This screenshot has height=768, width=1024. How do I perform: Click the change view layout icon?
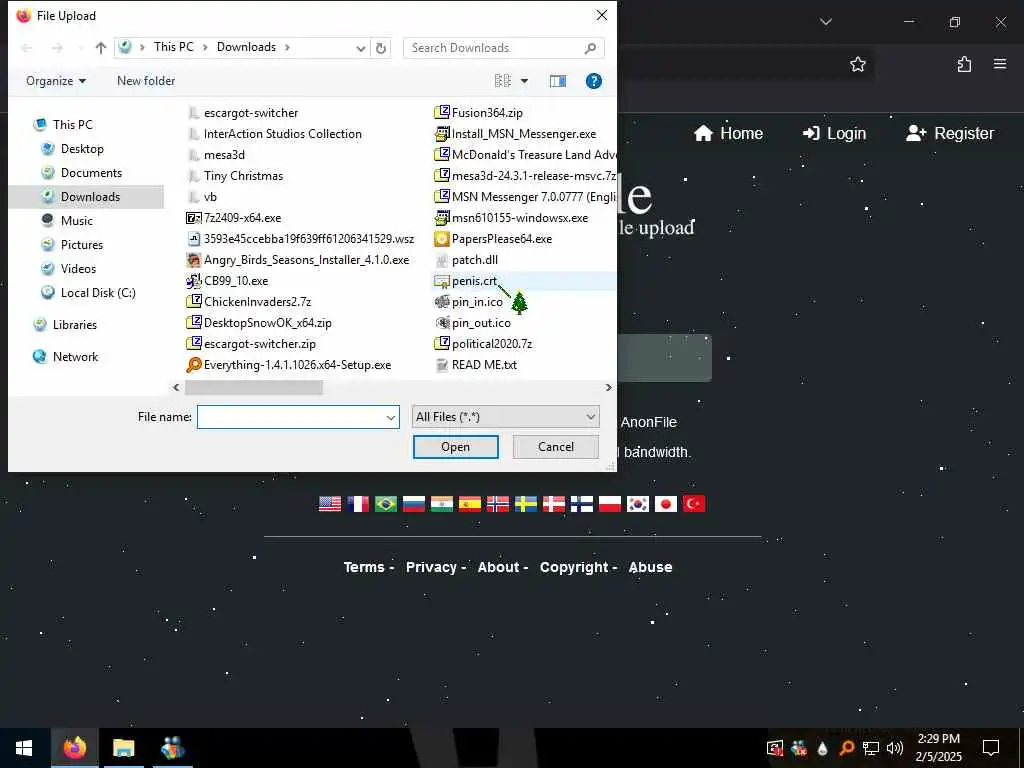pos(503,81)
